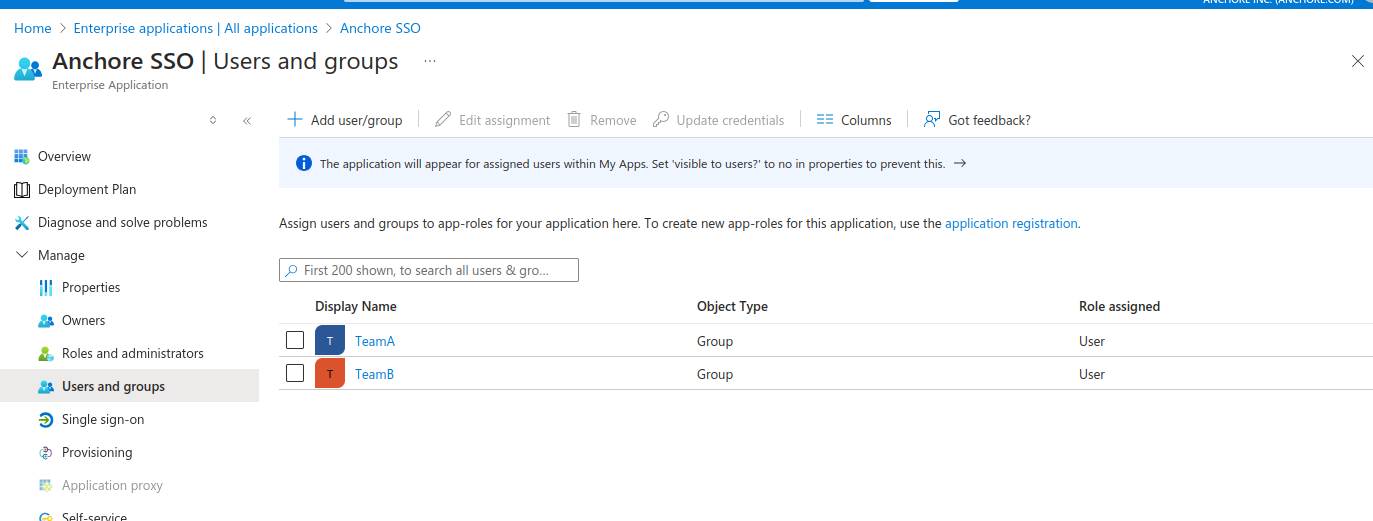Click the Provisioning icon
Image resolution: width=1373 pixels, height=521 pixels.
click(x=46, y=452)
